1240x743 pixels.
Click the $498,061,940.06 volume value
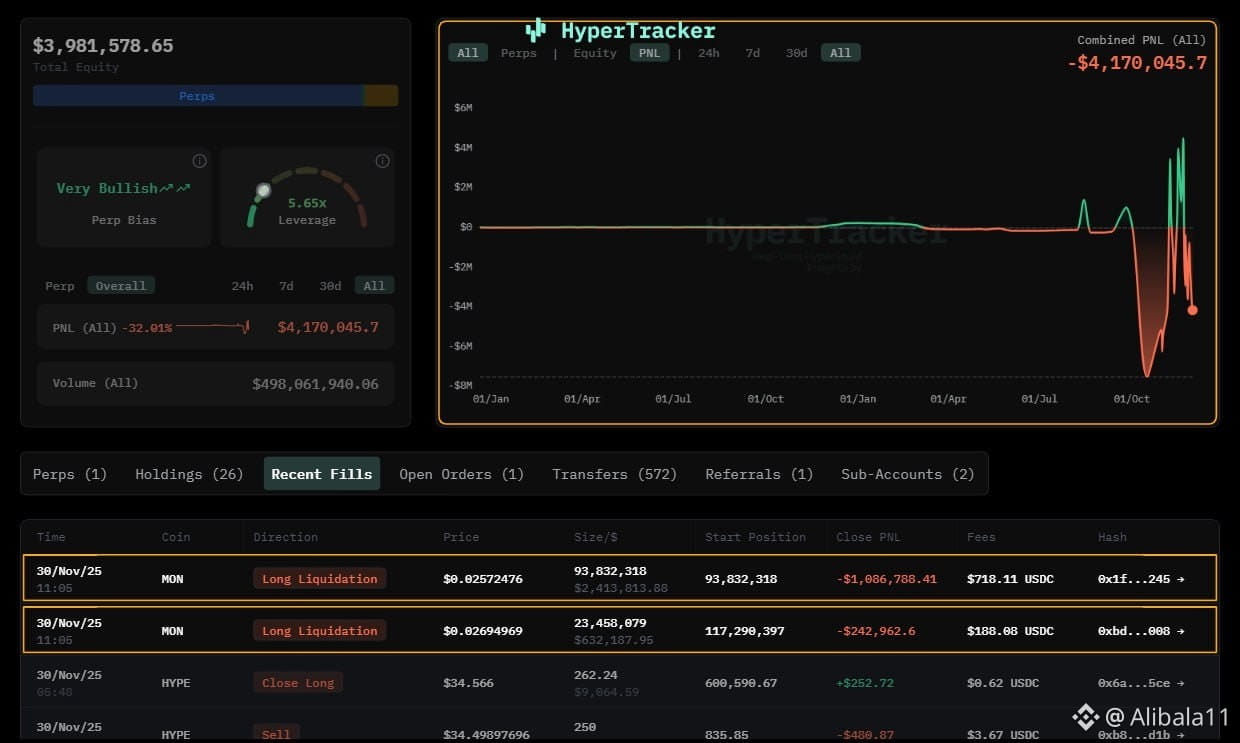[x=315, y=384]
